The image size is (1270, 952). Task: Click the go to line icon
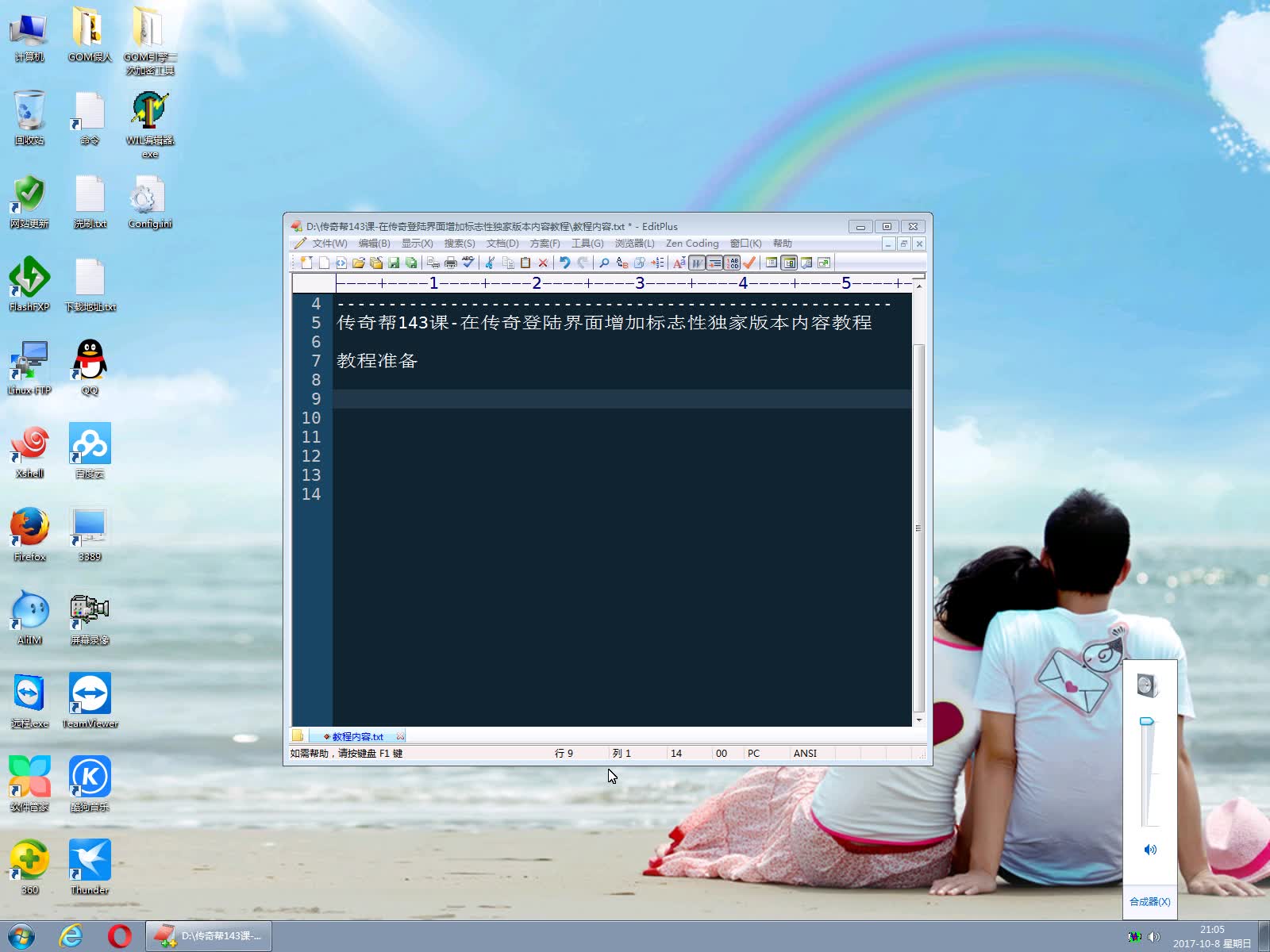tap(657, 263)
